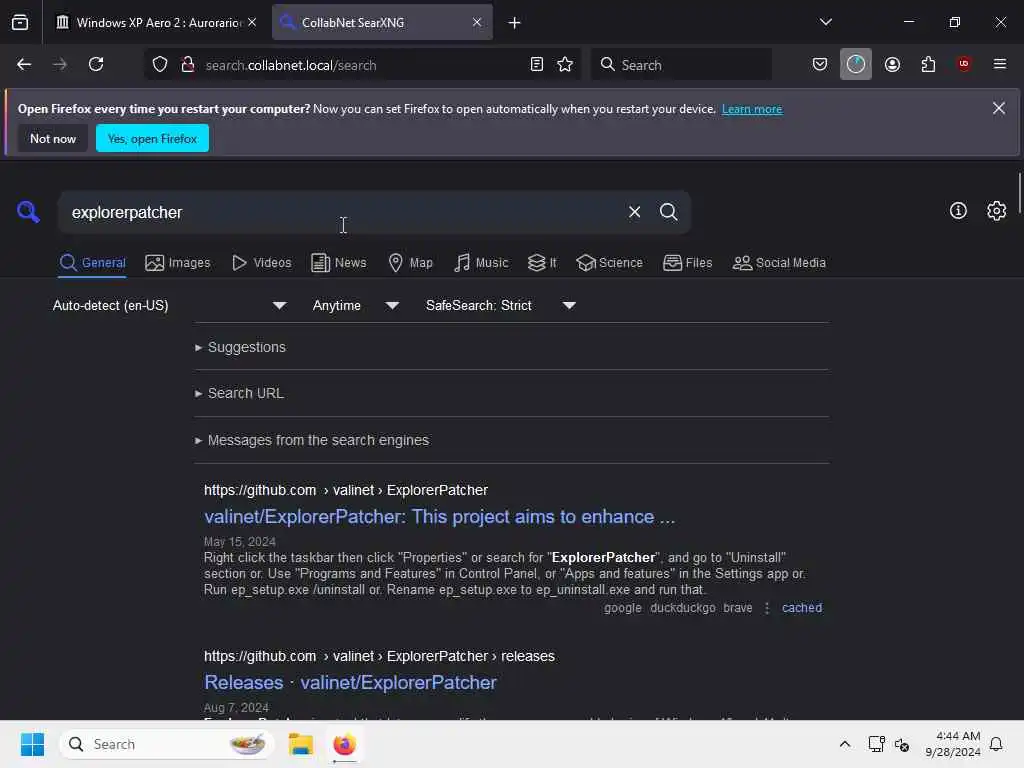Open SearXNG about info icon
The width and height of the screenshot is (1024, 768).
click(958, 210)
